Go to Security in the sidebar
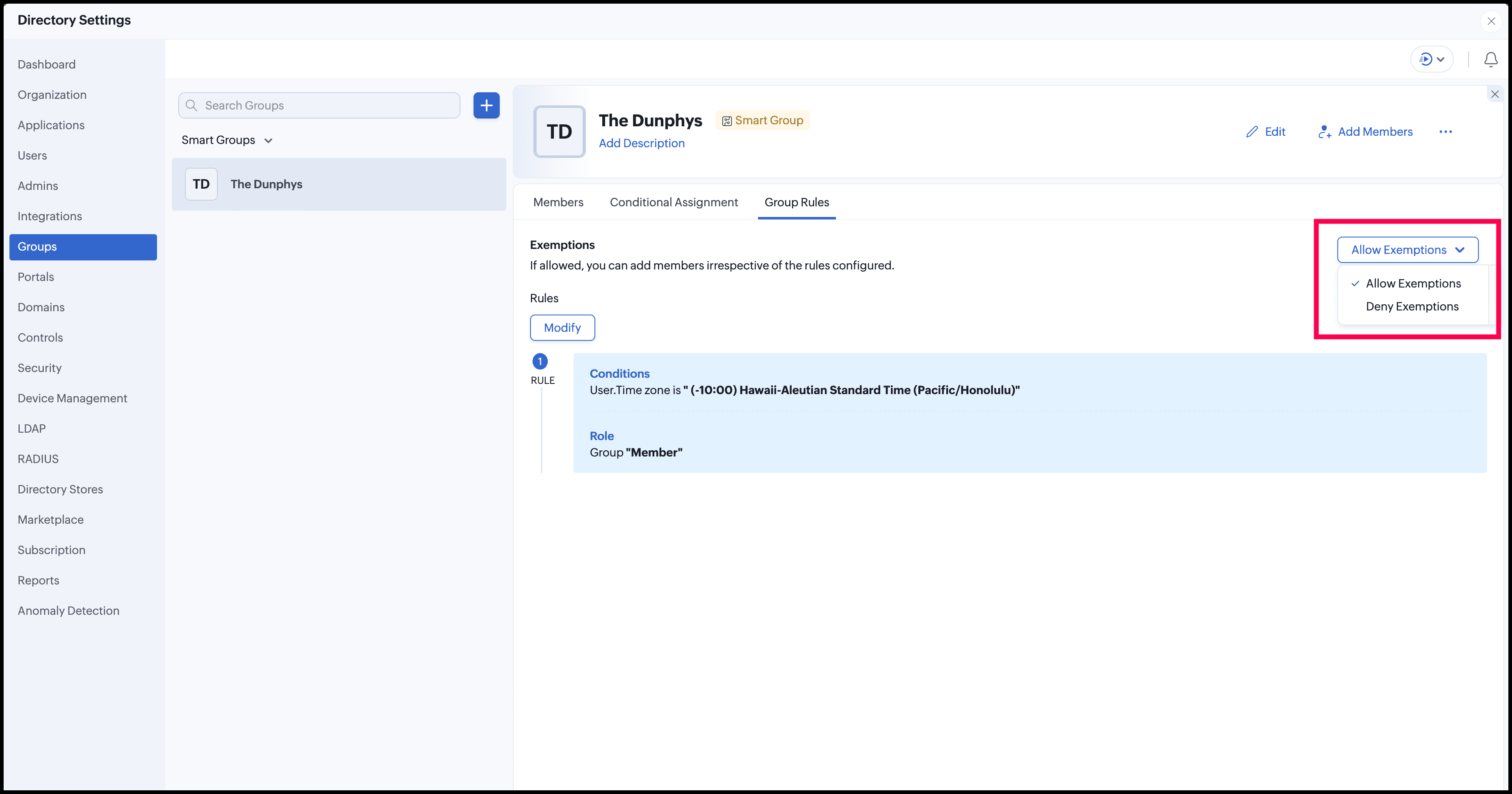 pyautogui.click(x=39, y=368)
